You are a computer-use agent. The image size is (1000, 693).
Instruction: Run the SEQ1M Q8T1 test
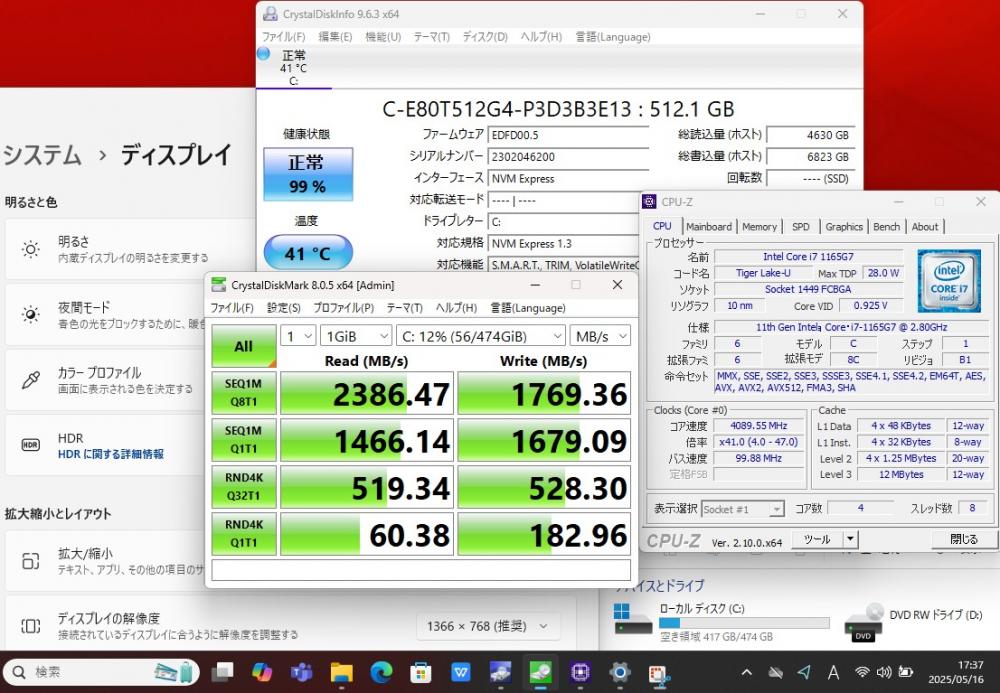pos(244,393)
